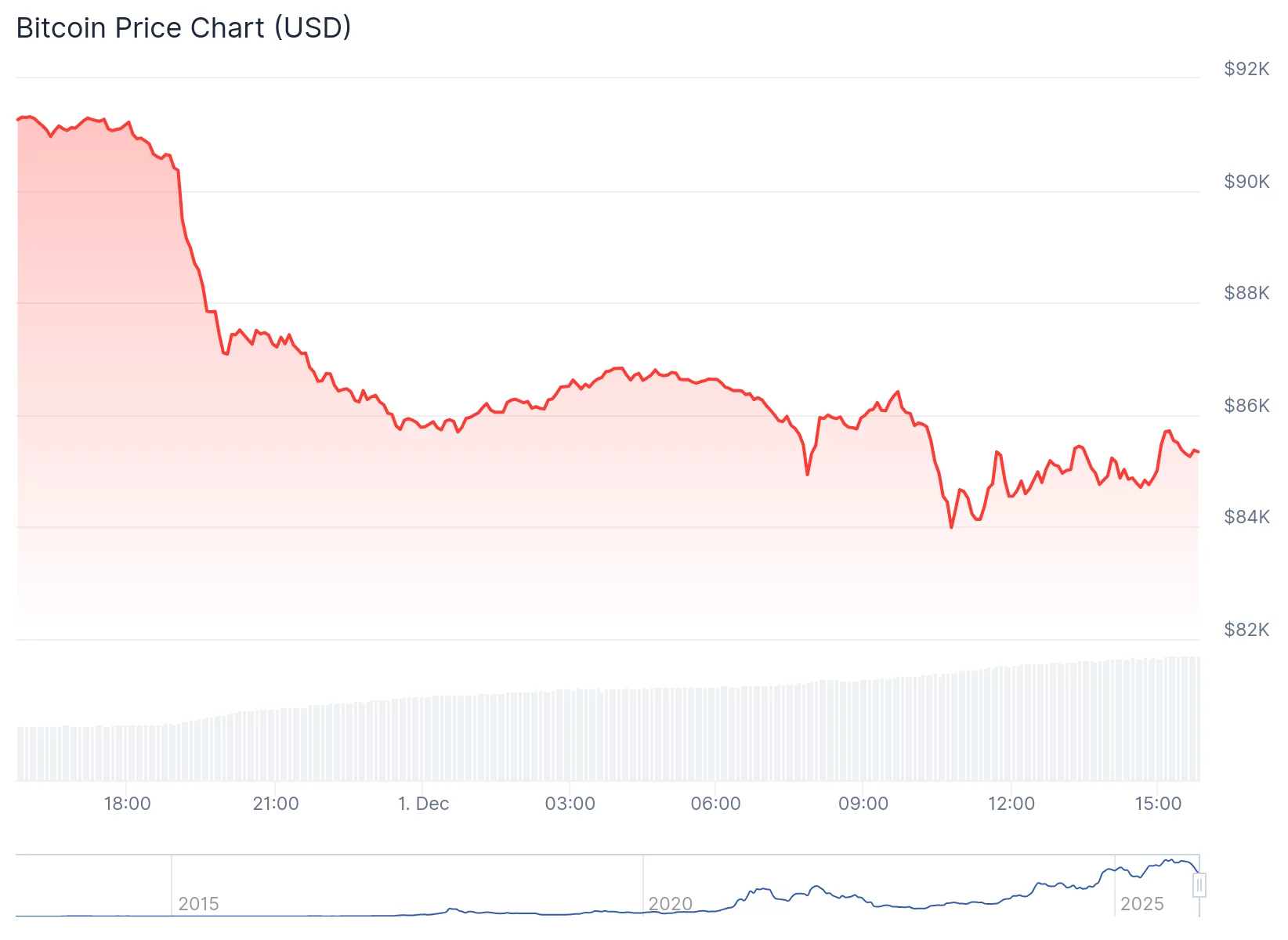Click the lowest price dip on the red line

pos(952,527)
